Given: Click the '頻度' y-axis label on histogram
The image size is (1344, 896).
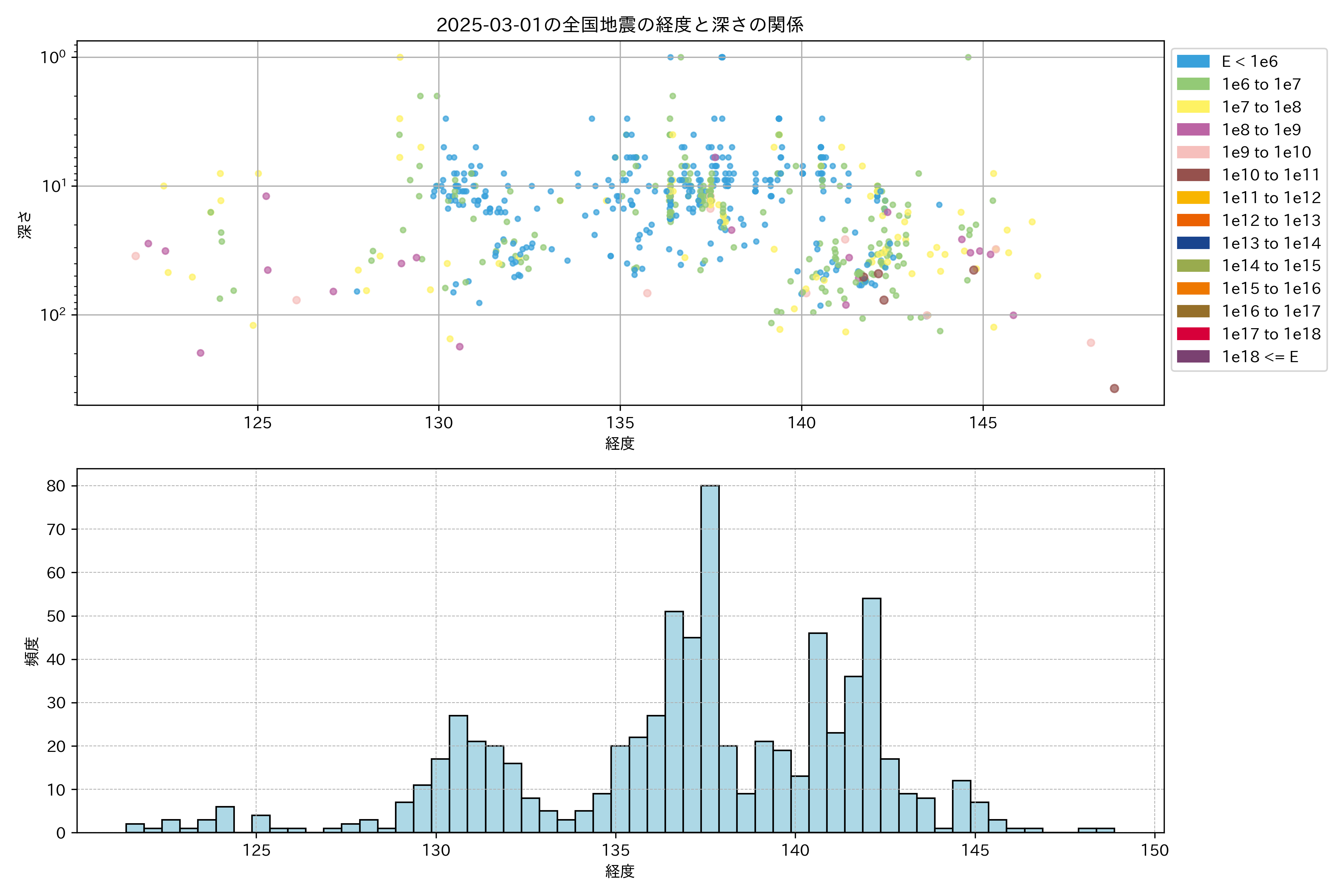Looking at the screenshot, I should [32, 651].
